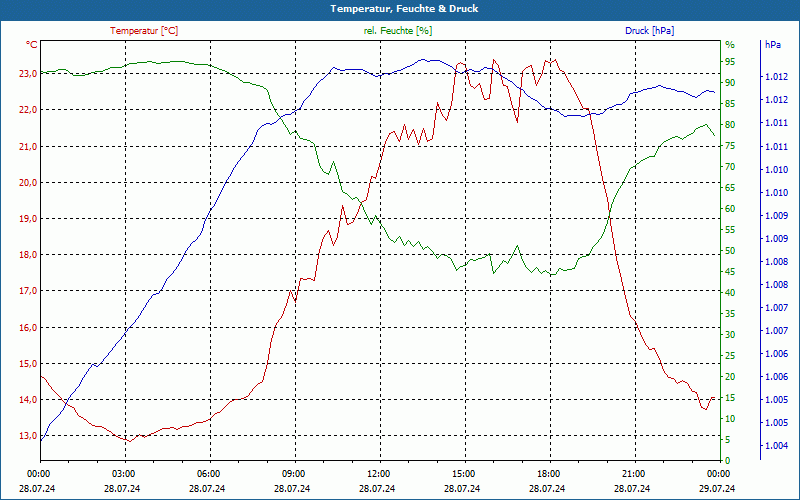This screenshot has width=800, height=500.
Task: Click the 50 tick on humidity axis
Action: point(730,251)
